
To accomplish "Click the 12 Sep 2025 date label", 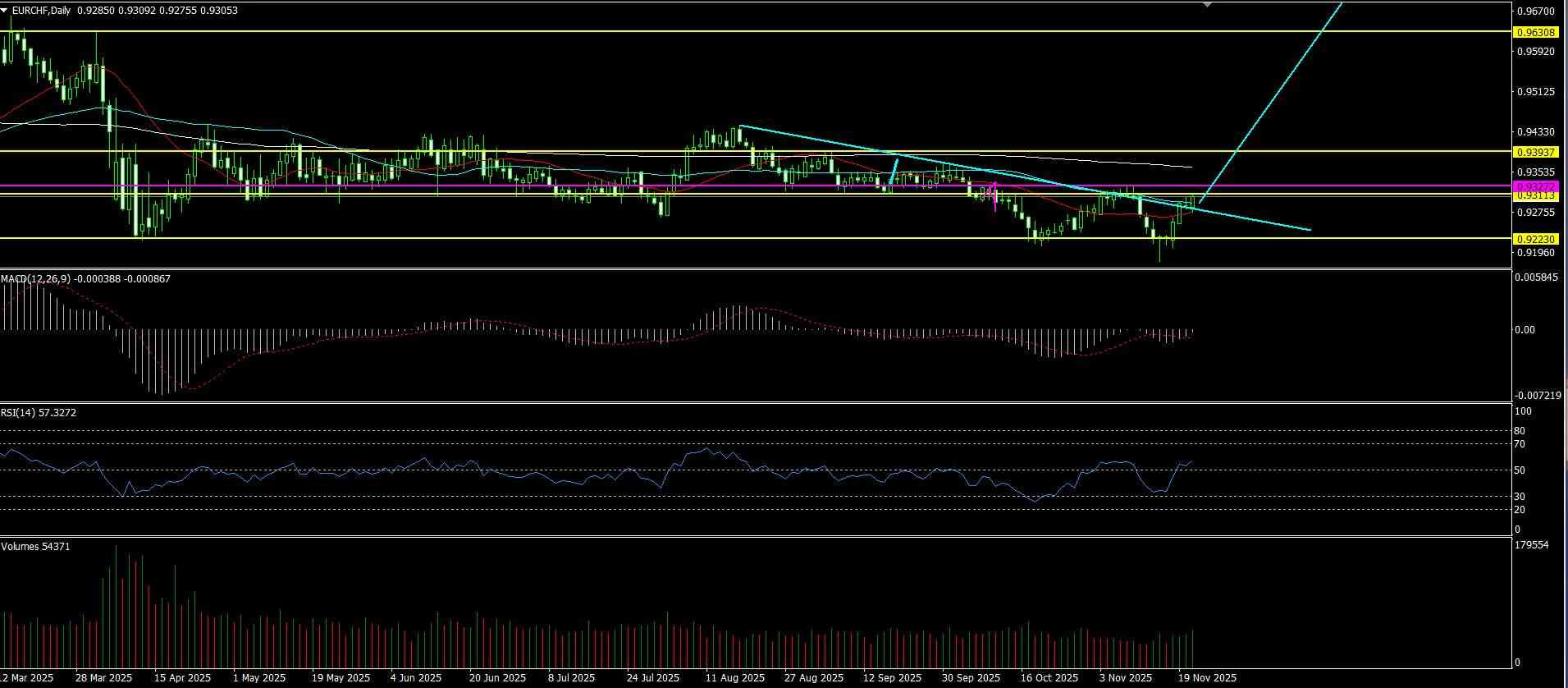I will click(x=892, y=678).
